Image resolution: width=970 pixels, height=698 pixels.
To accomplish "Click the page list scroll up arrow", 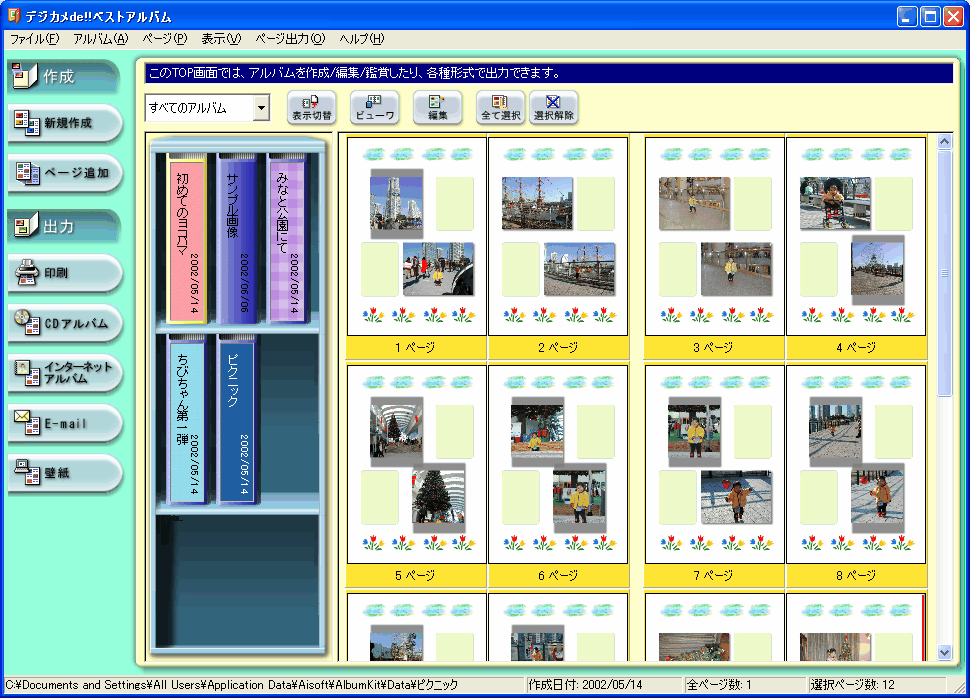I will 944,142.
